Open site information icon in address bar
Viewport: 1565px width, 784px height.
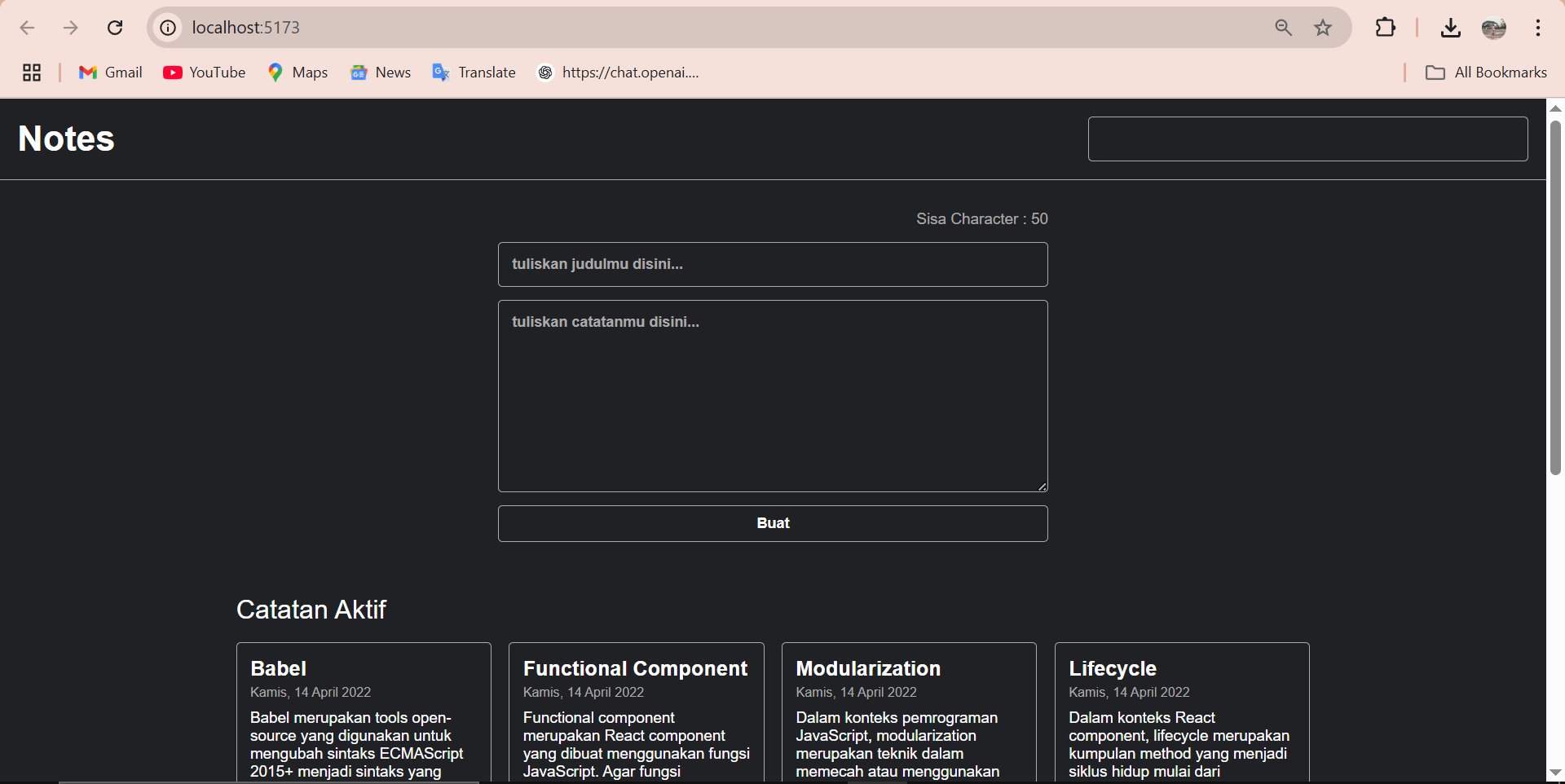[x=168, y=28]
